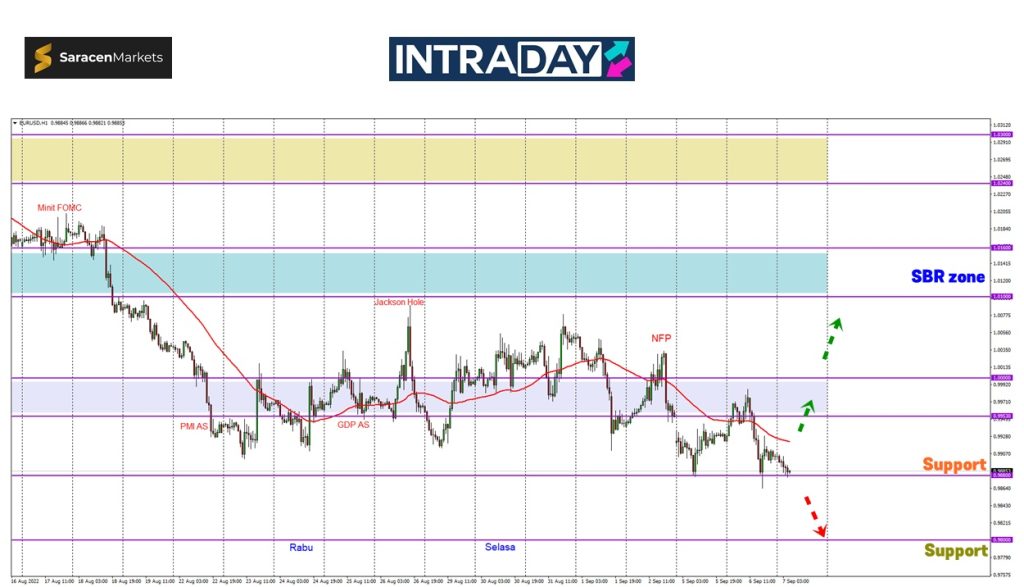Select the yellow resistance zone

419,159
